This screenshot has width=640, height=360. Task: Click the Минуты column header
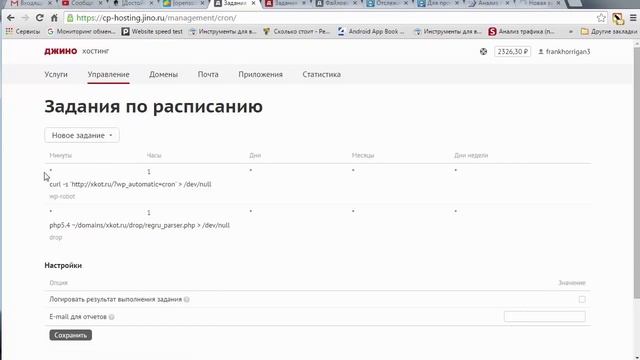[60, 156]
